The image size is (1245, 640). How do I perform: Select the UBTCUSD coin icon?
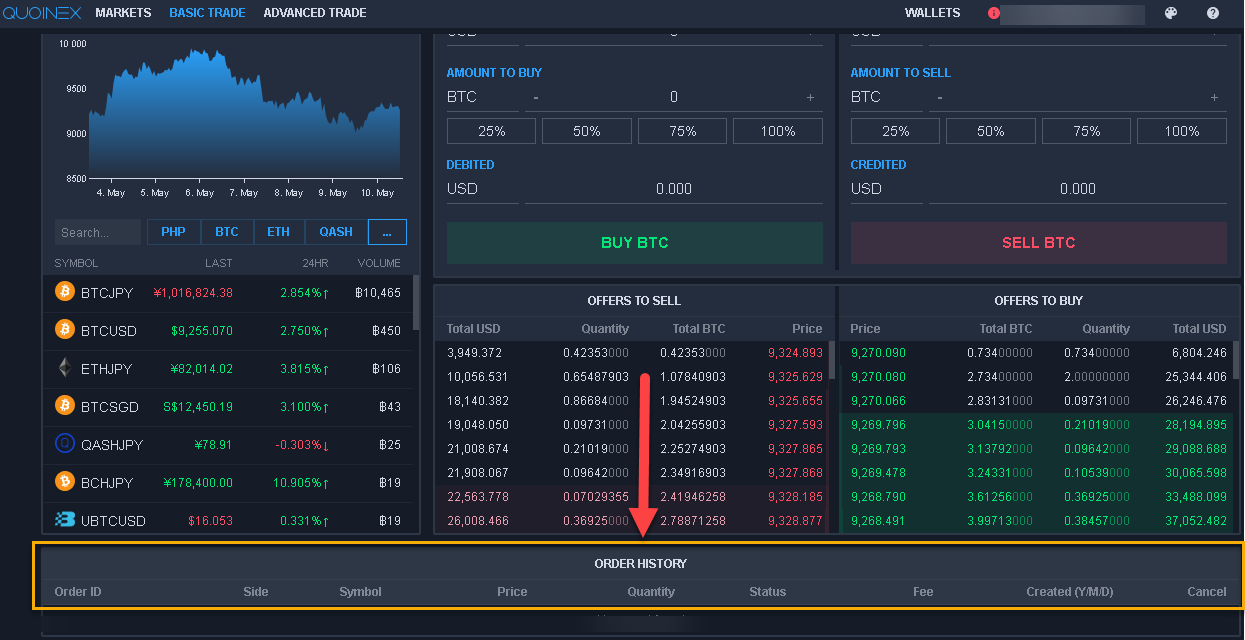tap(65, 520)
